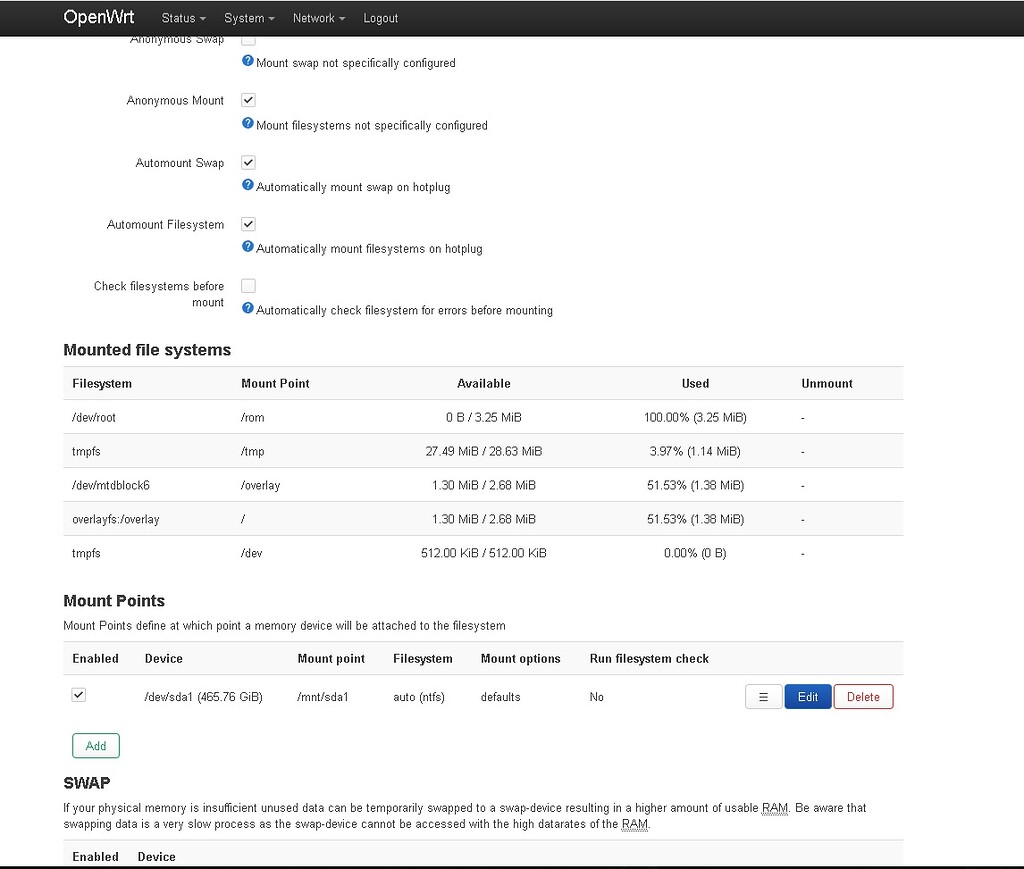1024x869 pixels.
Task: Delete the /dev/sda1 mount point entry
Action: point(863,696)
